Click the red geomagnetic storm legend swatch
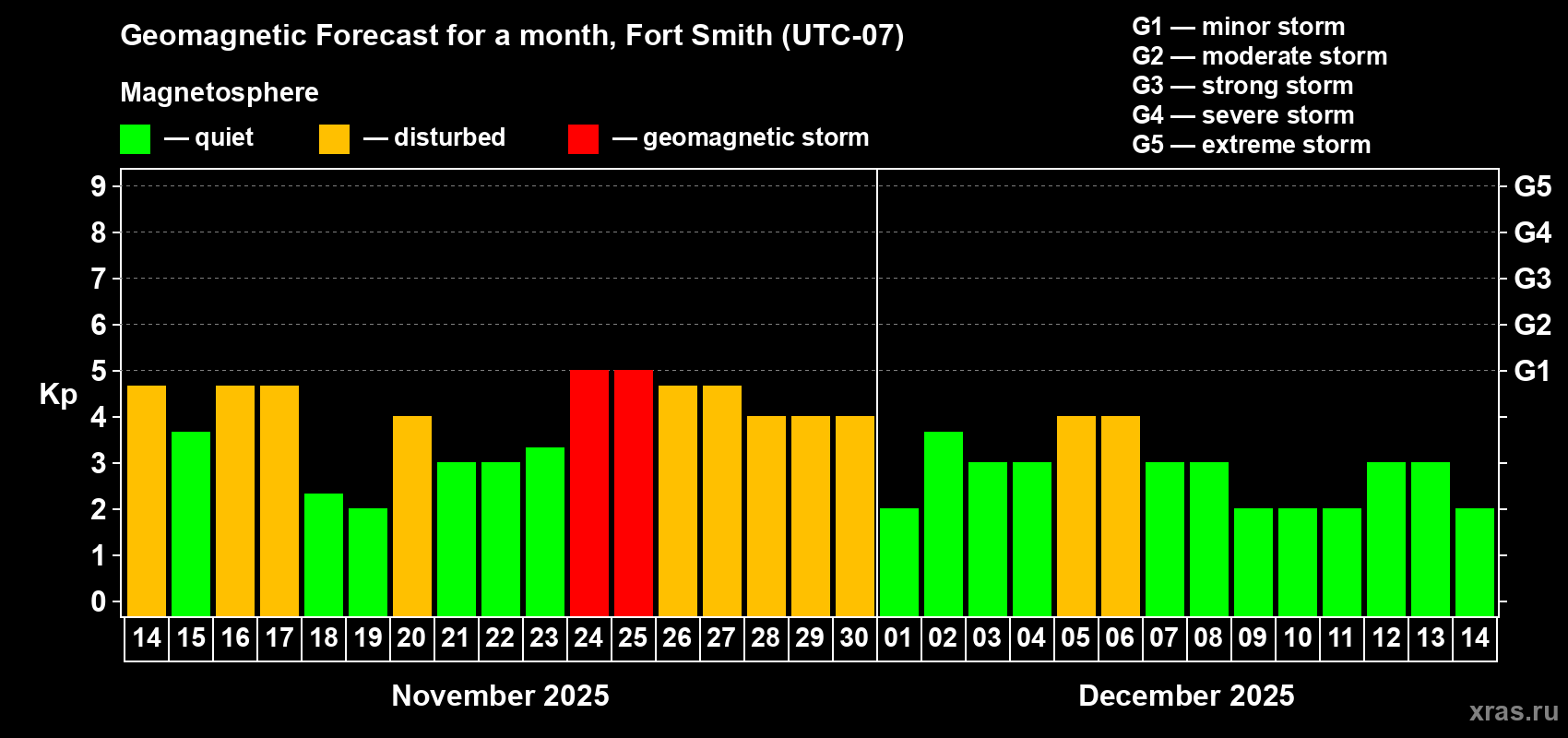 [583, 139]
